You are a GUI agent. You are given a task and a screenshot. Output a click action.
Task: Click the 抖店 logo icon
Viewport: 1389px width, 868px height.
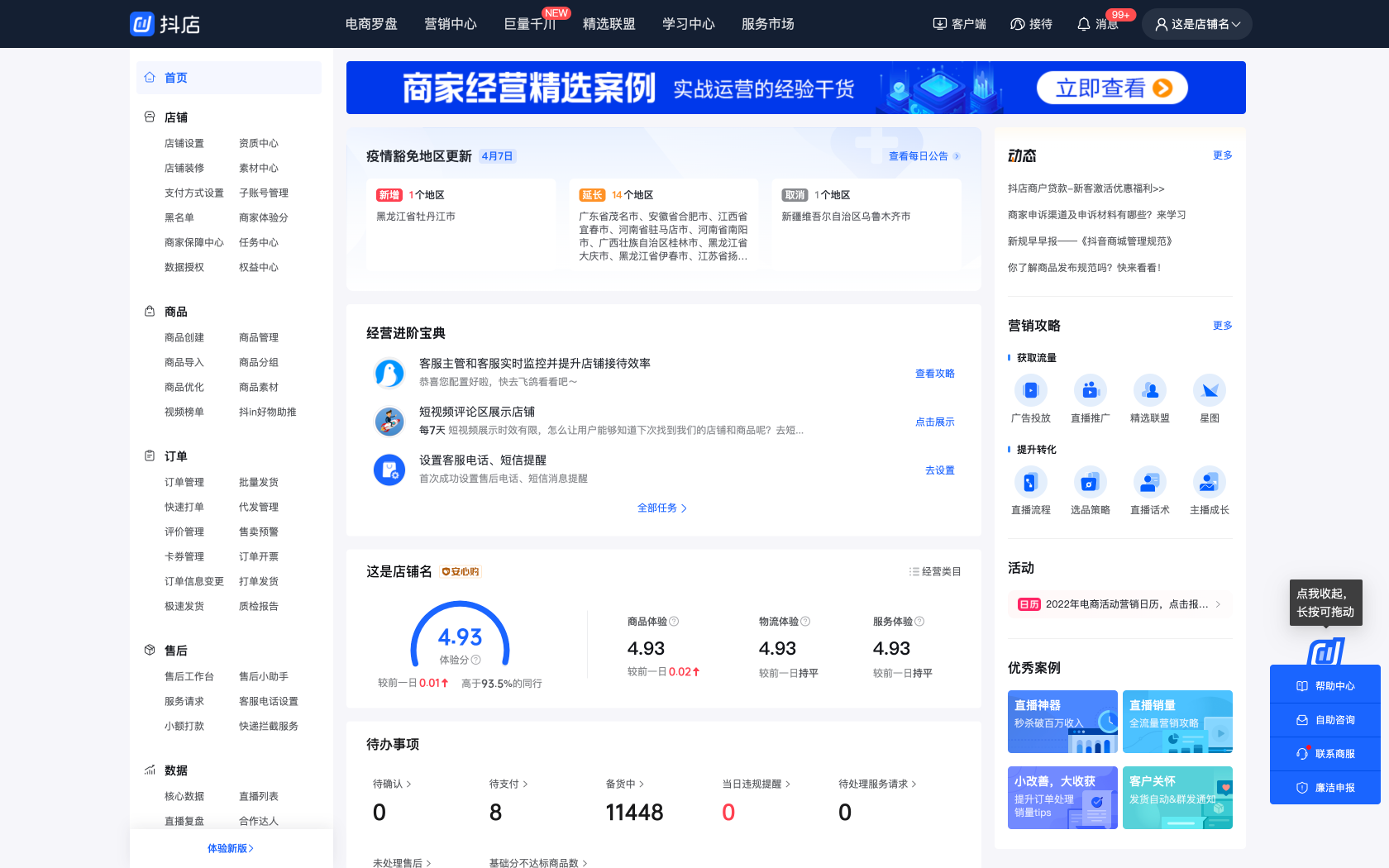(x=142, y=24)
